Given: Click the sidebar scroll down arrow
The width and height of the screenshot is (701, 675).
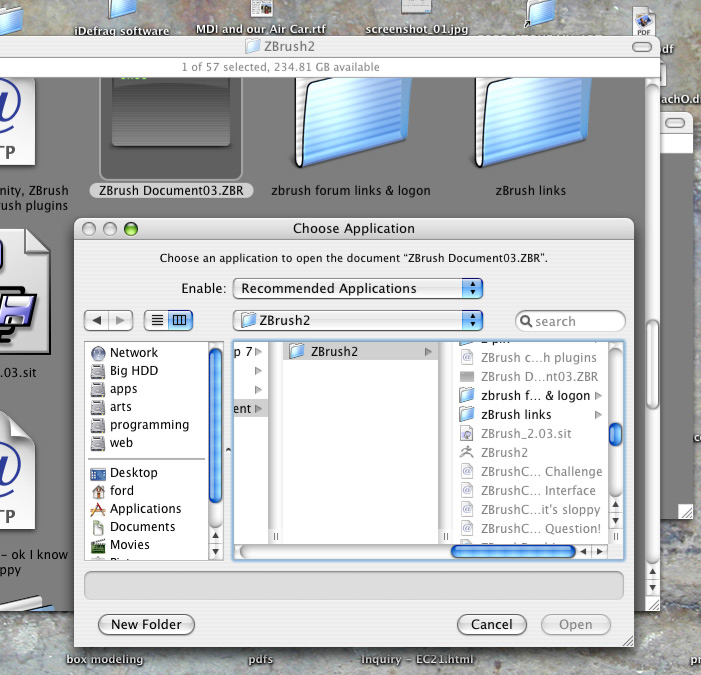Looking at the screenshot, I should click(x=215, y=551).
